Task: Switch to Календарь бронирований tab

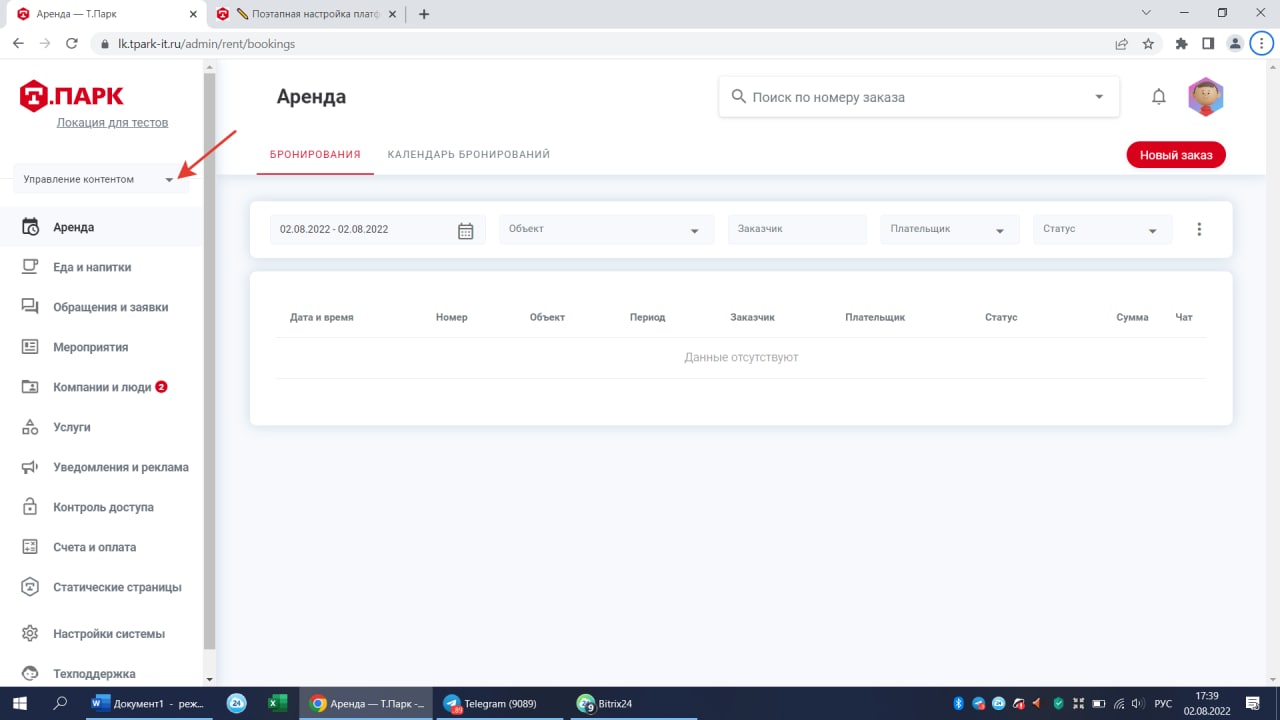Action: click(x=468, y=155)
